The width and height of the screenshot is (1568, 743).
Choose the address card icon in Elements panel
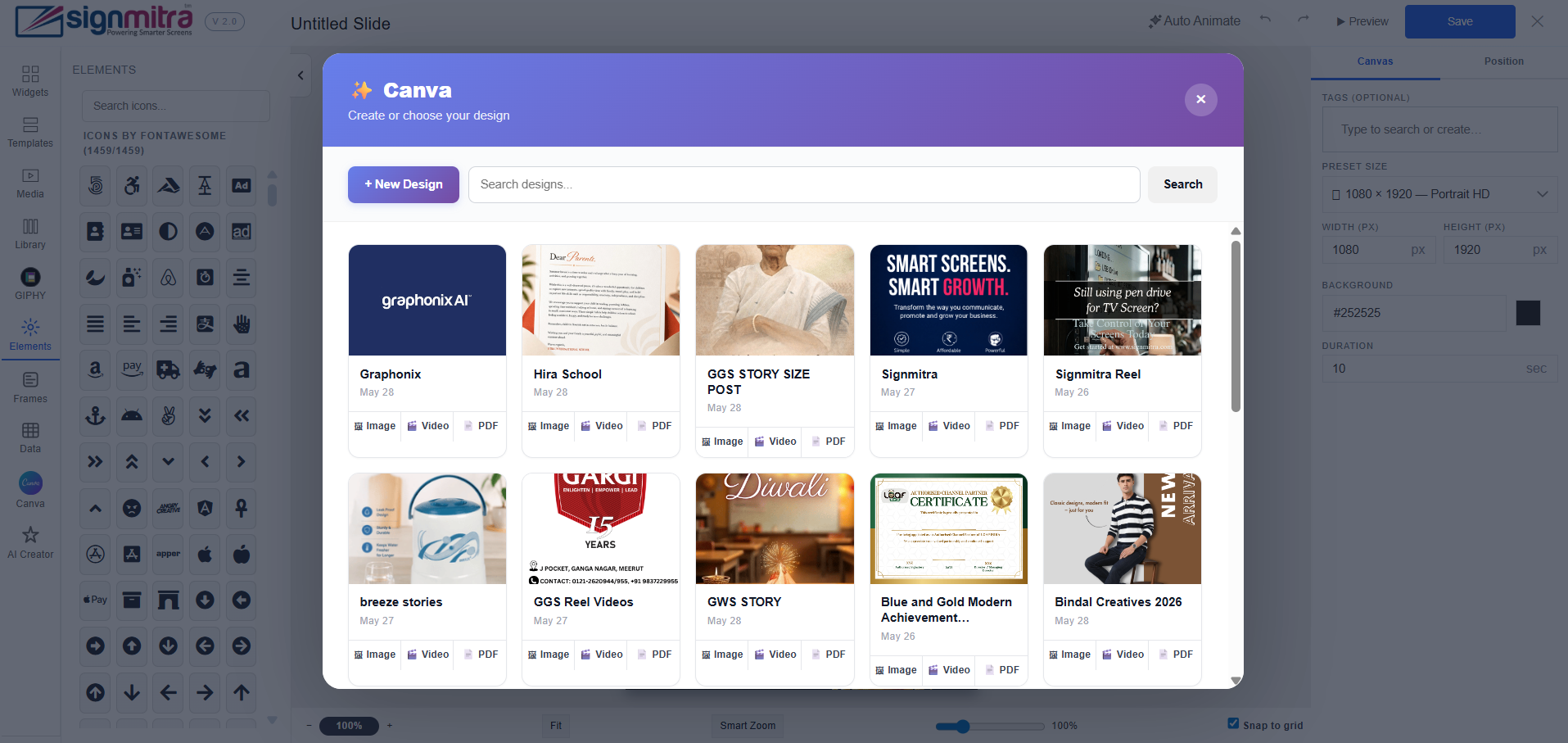click(132, 232)
